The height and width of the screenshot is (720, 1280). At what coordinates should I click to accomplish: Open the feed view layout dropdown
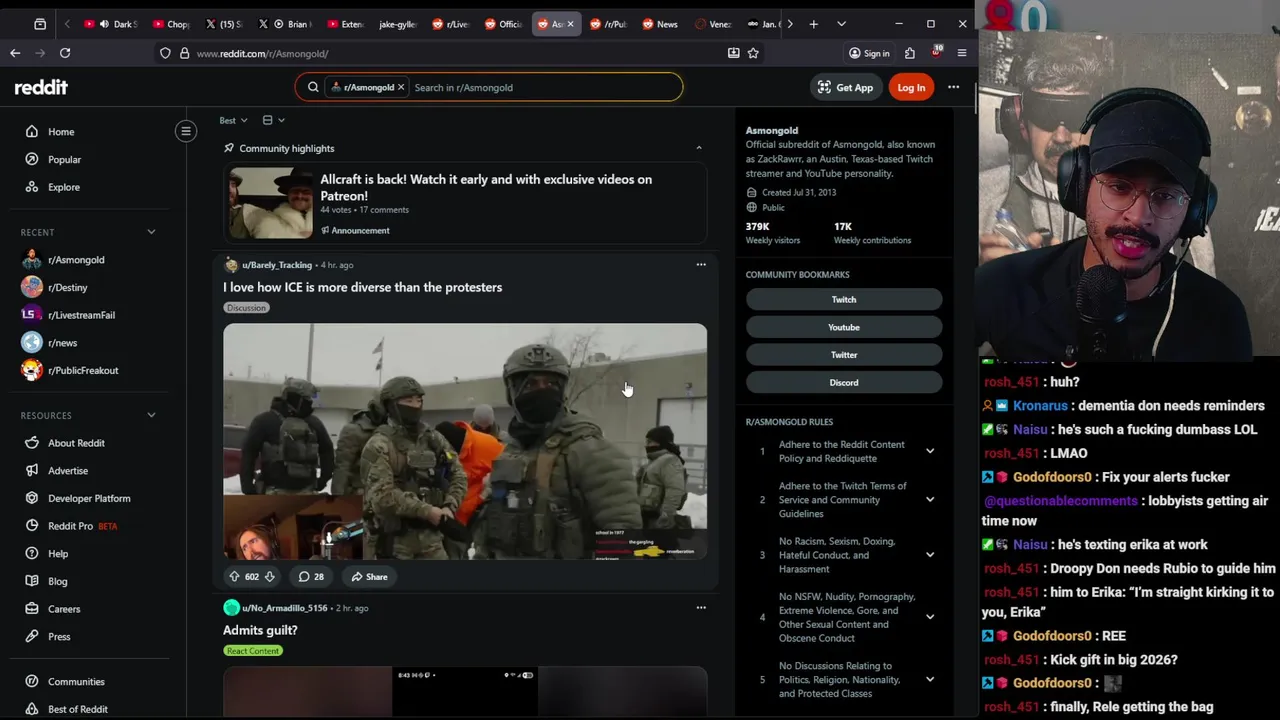coord(273,120)
